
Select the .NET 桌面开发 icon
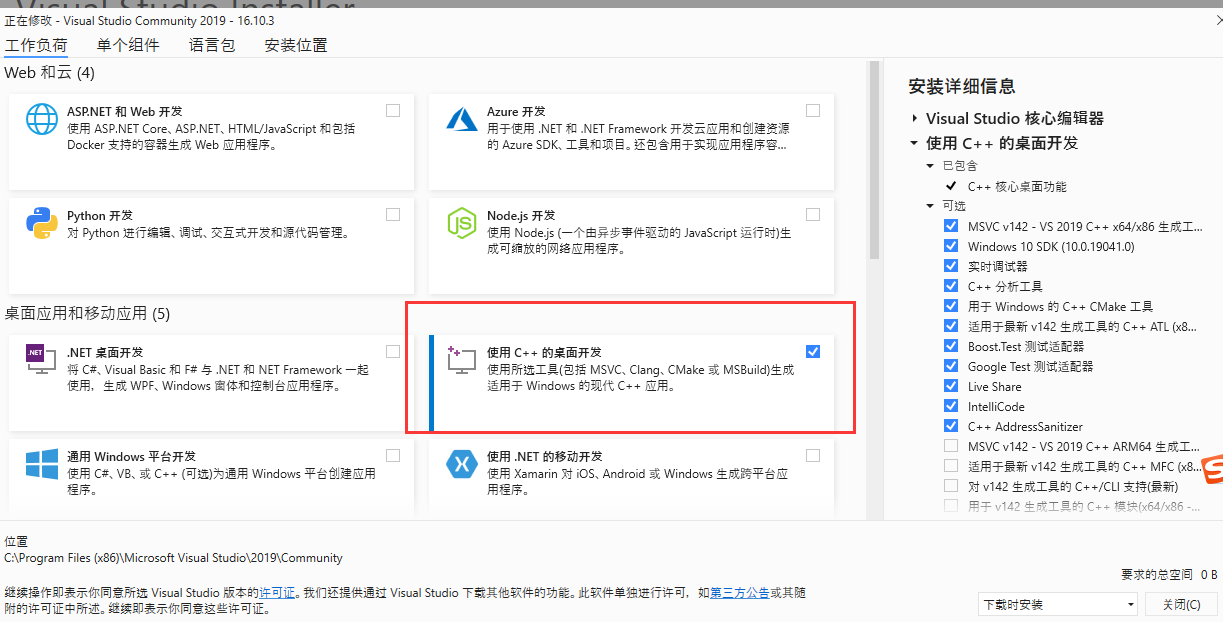40,360
